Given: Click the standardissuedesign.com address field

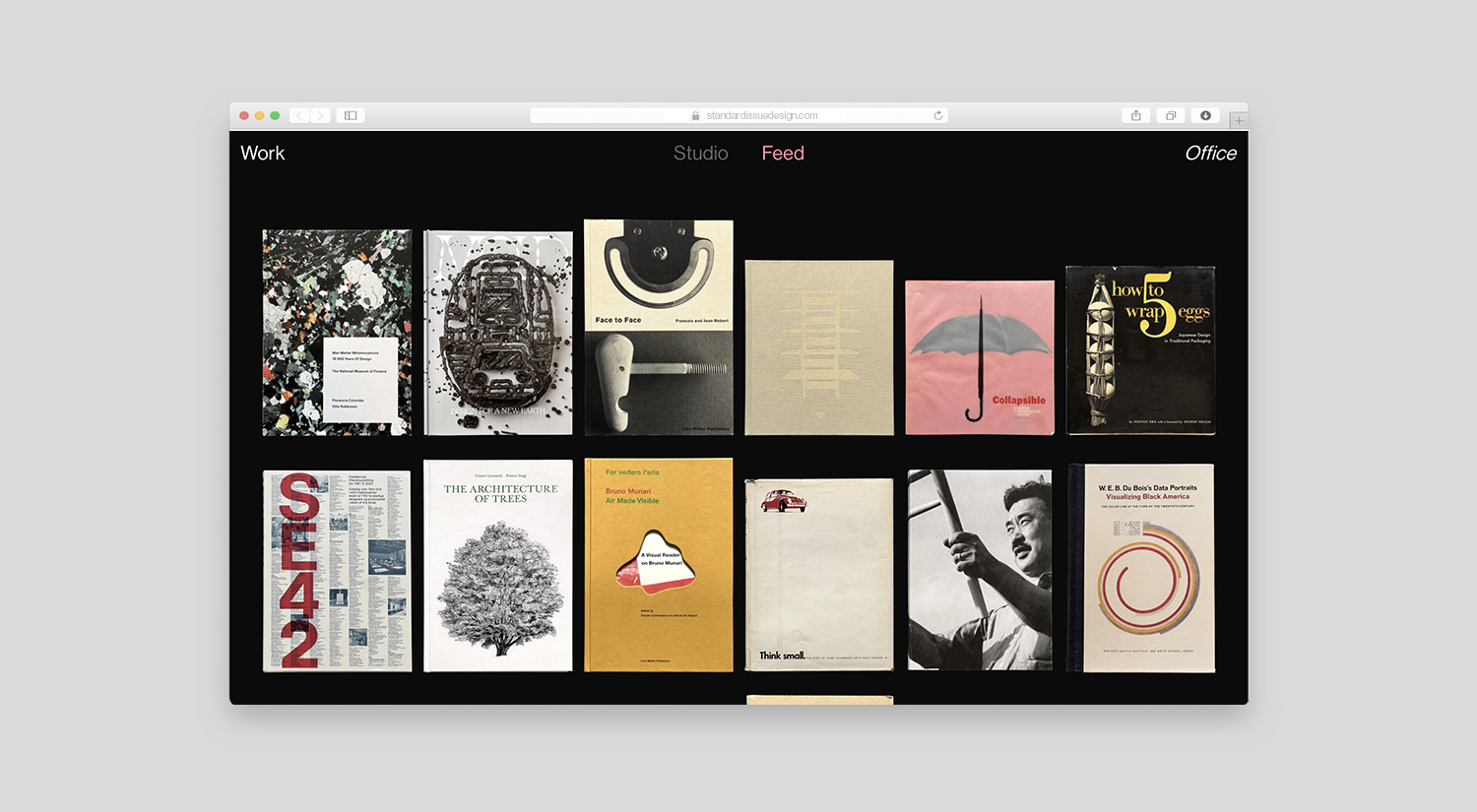Looking at the screenshot, I should pos(738,115).
